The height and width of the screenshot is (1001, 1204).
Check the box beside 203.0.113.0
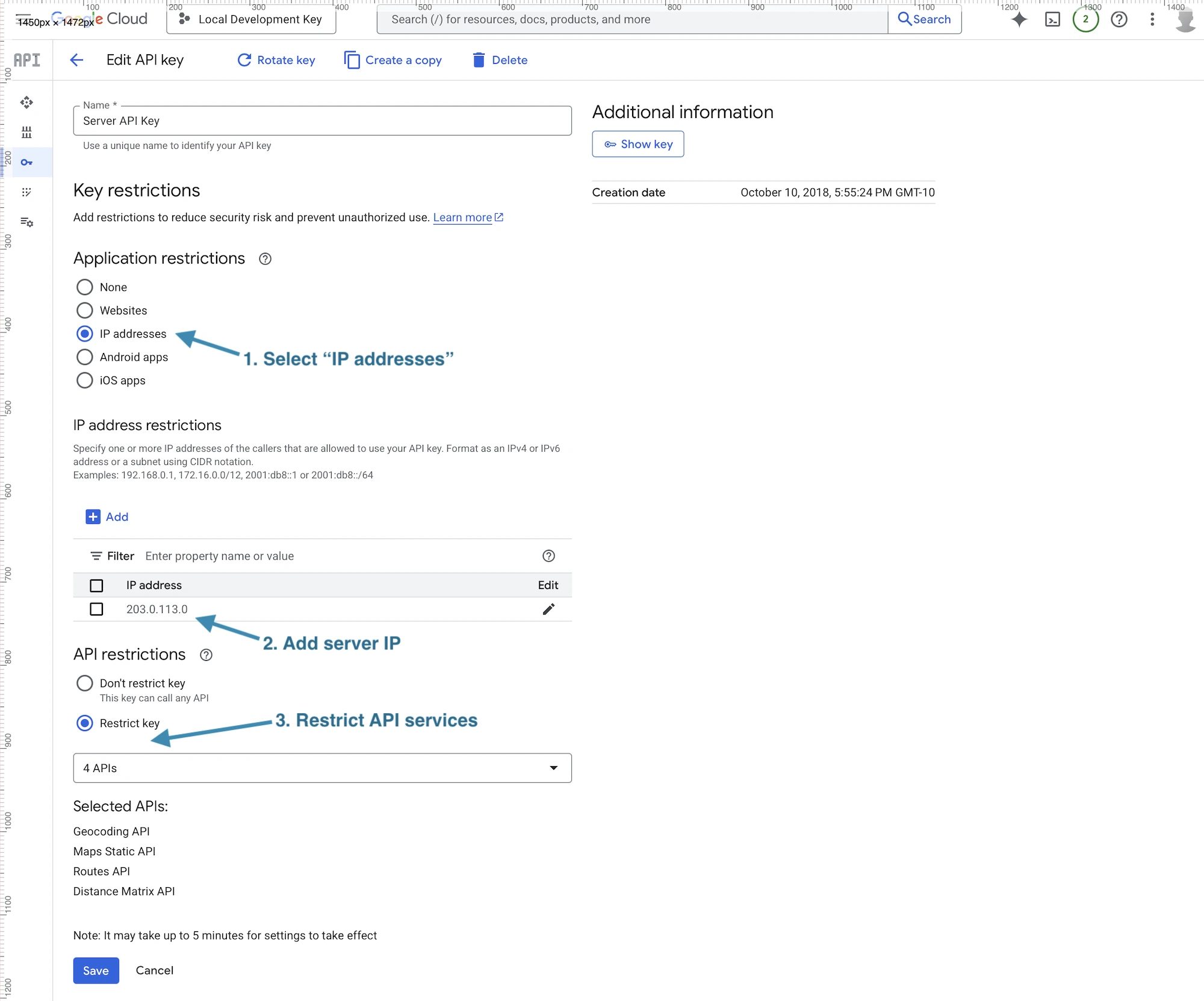(96, 609)
